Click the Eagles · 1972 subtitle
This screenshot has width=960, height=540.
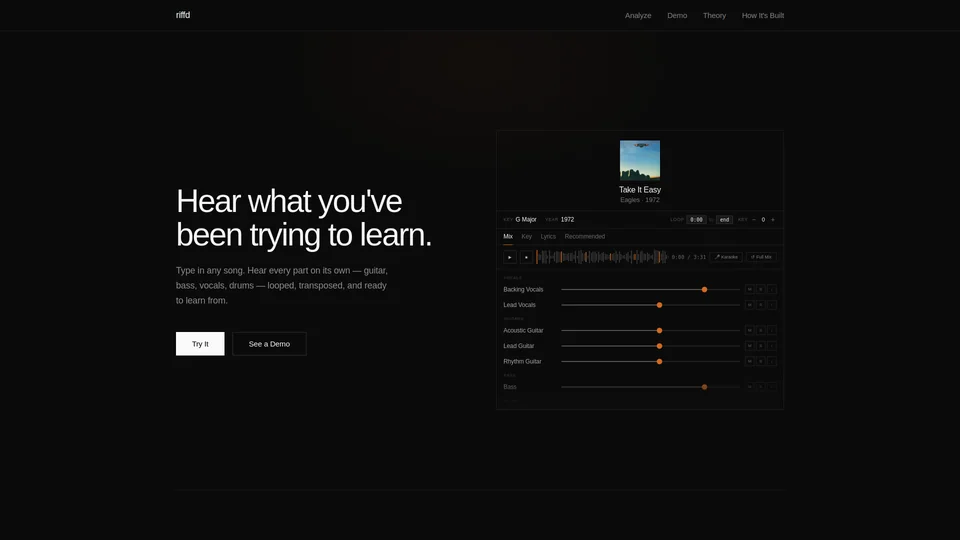coord(640,200)
